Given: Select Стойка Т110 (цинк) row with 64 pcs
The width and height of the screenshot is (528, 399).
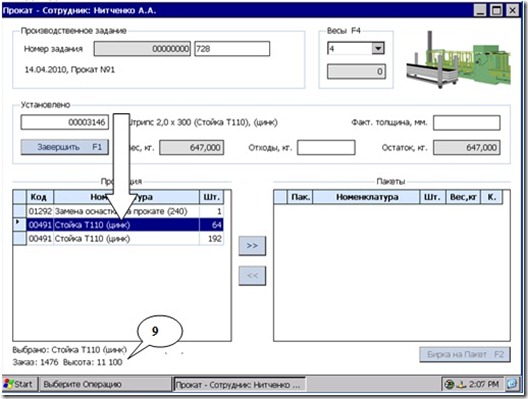Looking at the screenshot, I should coord(118,225).
